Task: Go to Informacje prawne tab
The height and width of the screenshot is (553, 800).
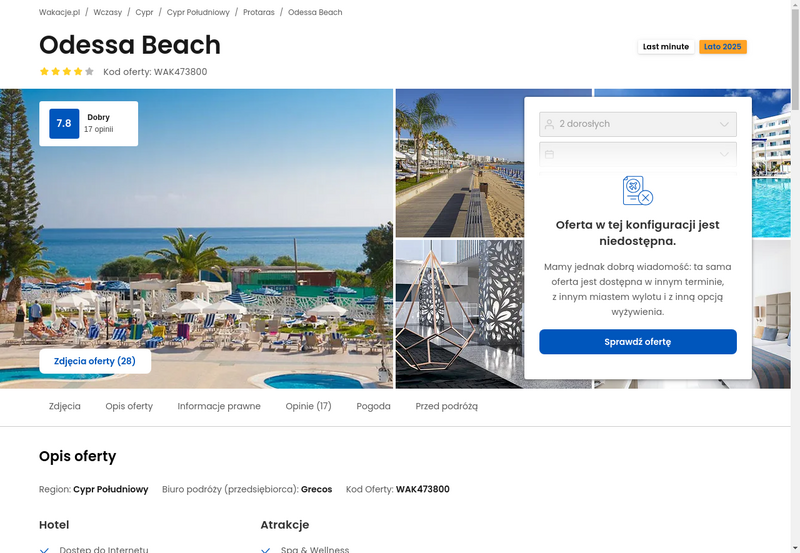Action: pyautogui.click(x=219, y=406)
